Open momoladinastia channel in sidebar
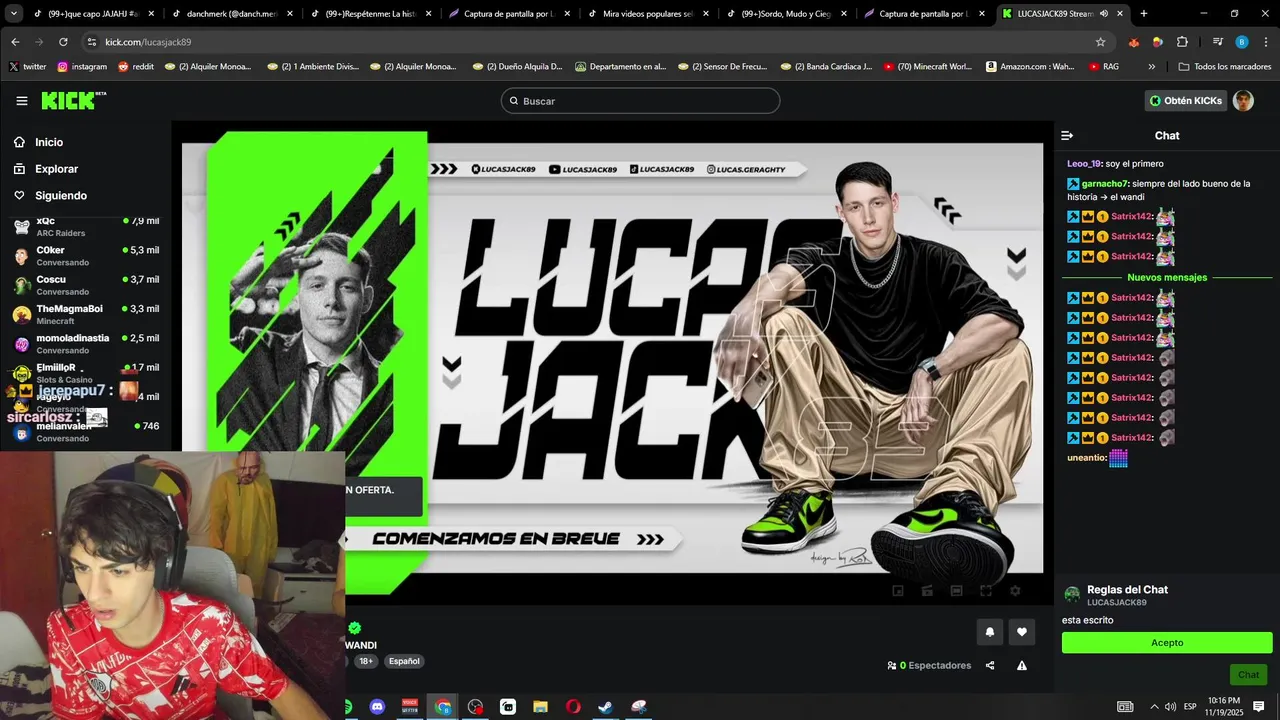This screenshot has height=720, width=1280. (x=85, y=344)
